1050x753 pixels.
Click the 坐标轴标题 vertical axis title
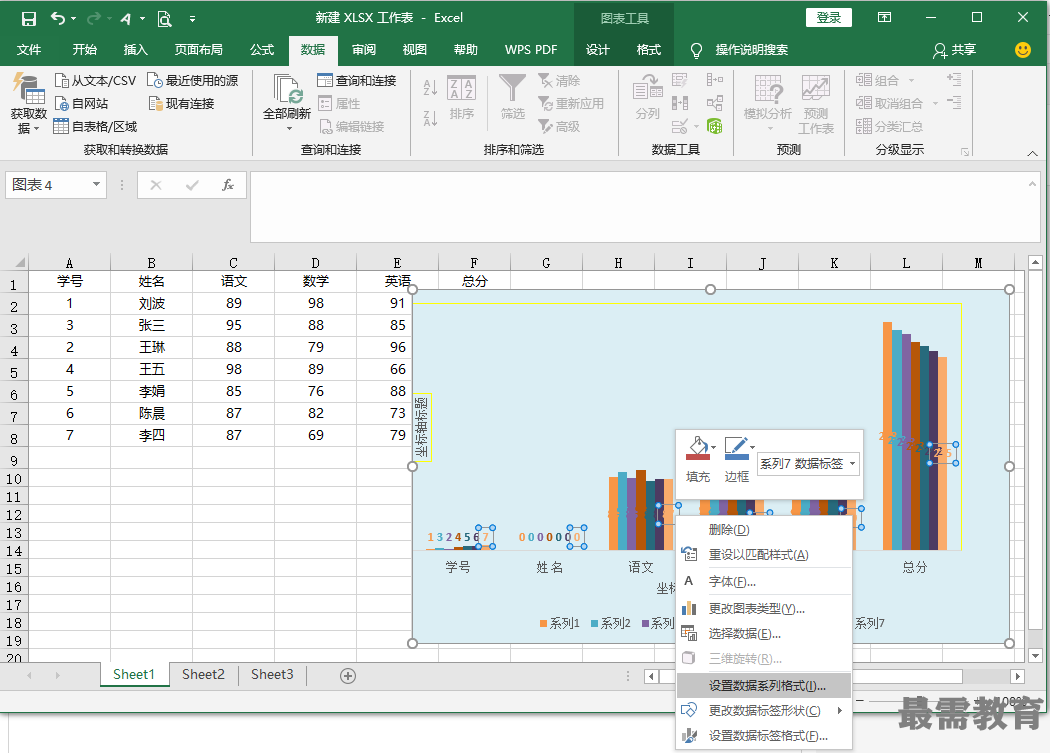422,427
